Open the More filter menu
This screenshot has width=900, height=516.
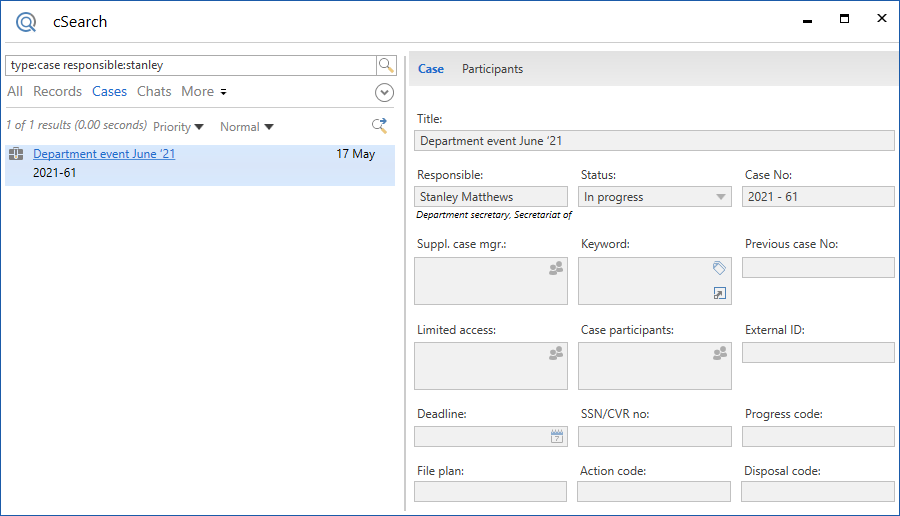(x=204, y=92)
